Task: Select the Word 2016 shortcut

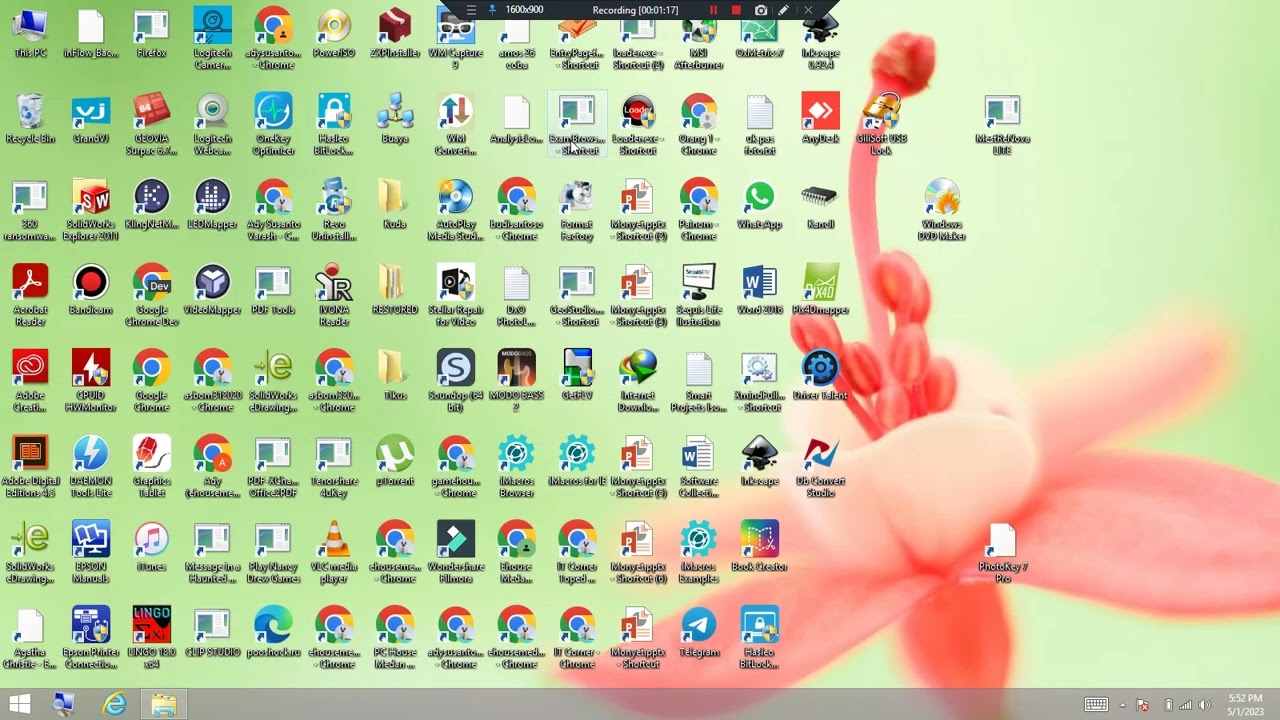Action: click(759, 291)
